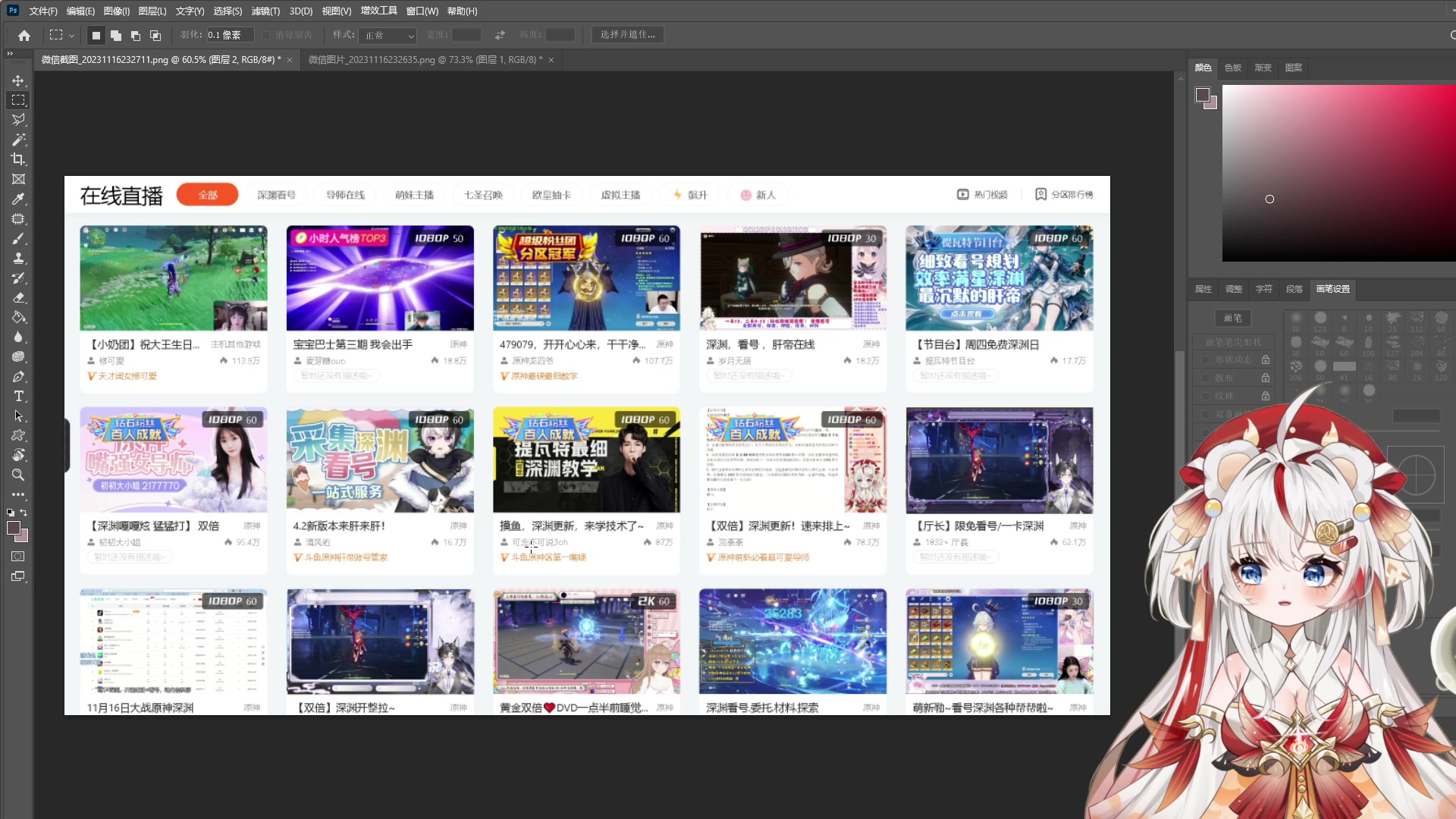Select the Eyedropper tool
Screen dimensions: 1456x819
click(18, 199)
